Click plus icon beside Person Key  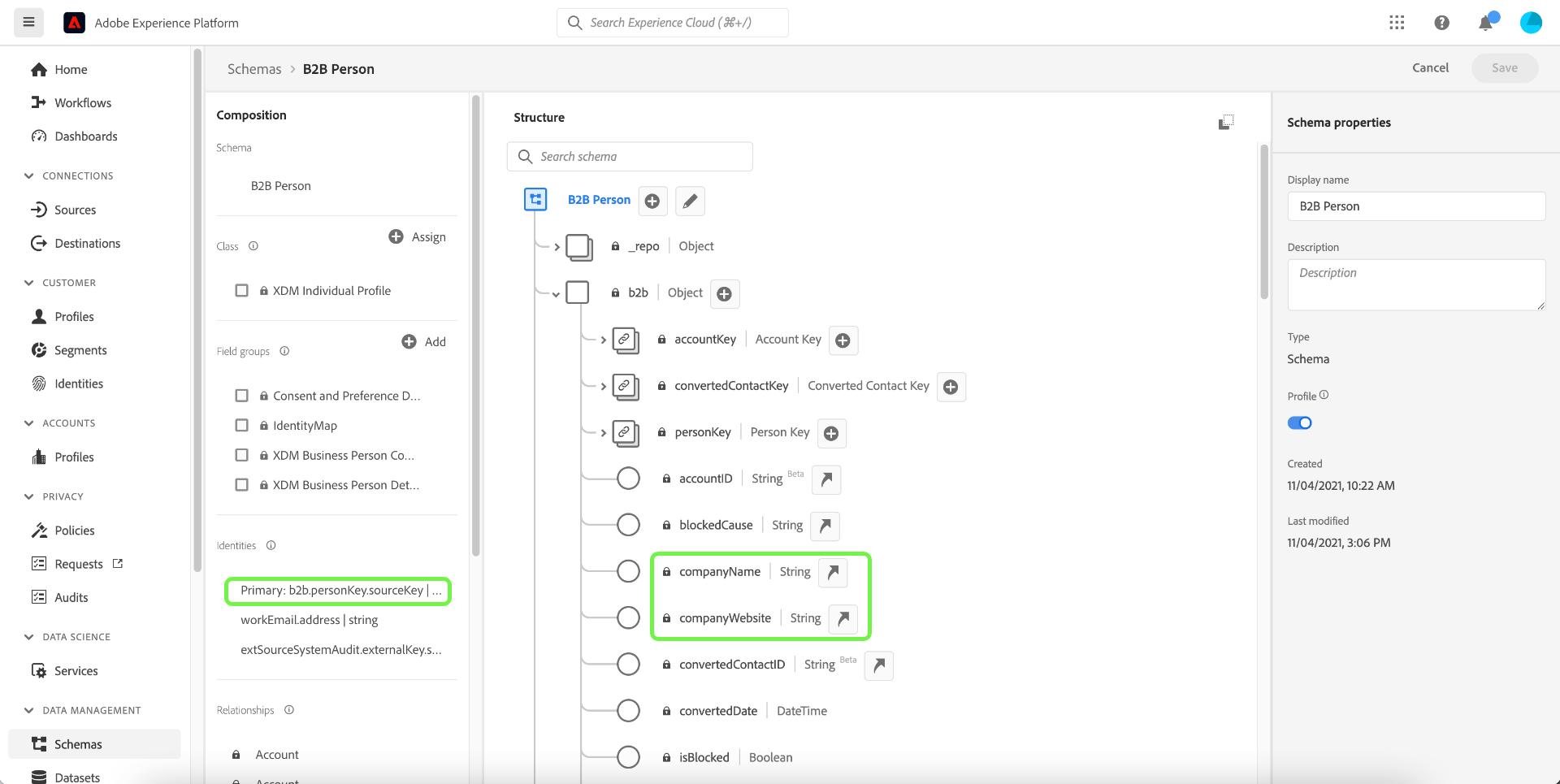831,433
